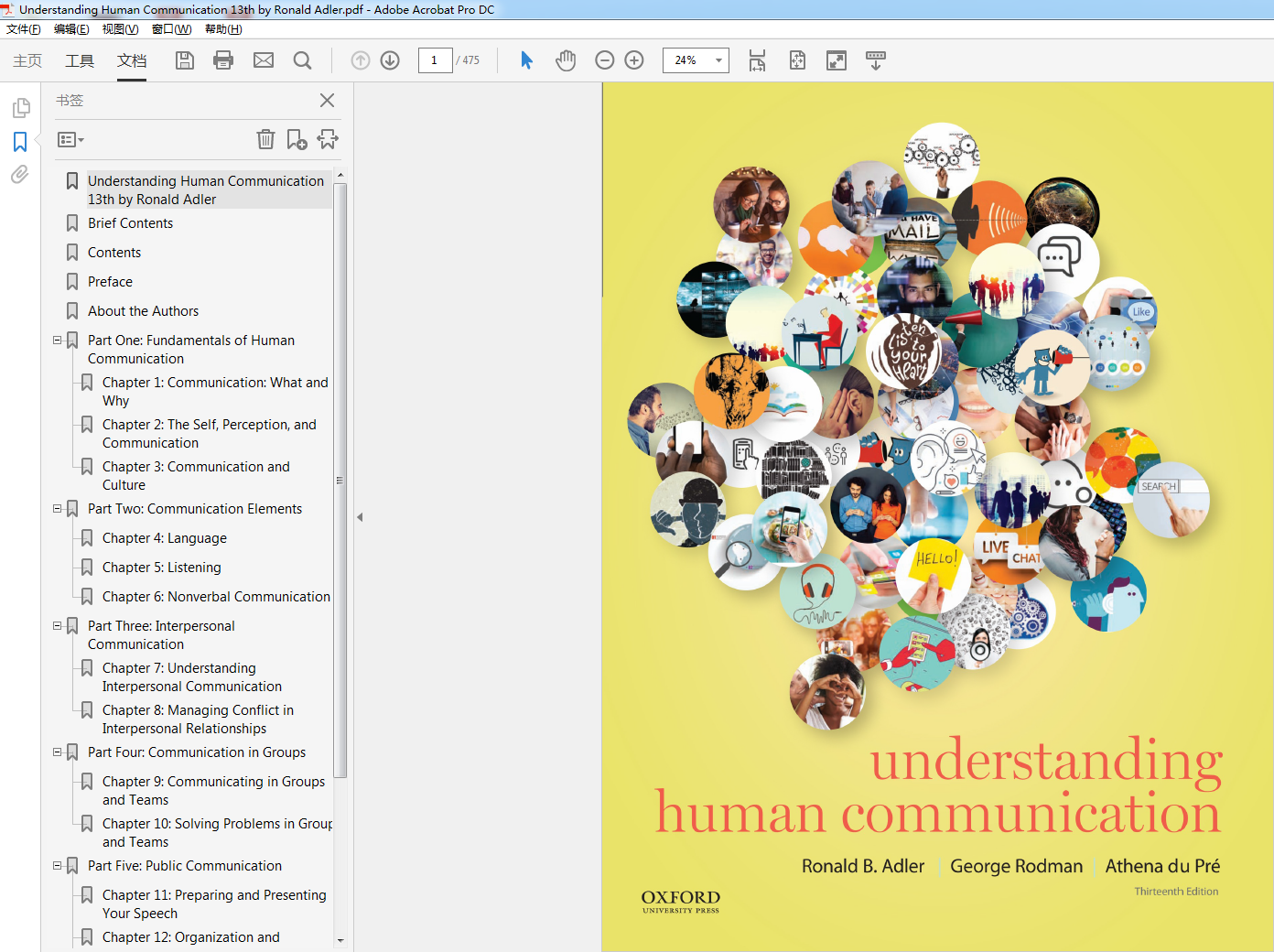Collapse the Part One bookmark node

click(x=58, y=341)
